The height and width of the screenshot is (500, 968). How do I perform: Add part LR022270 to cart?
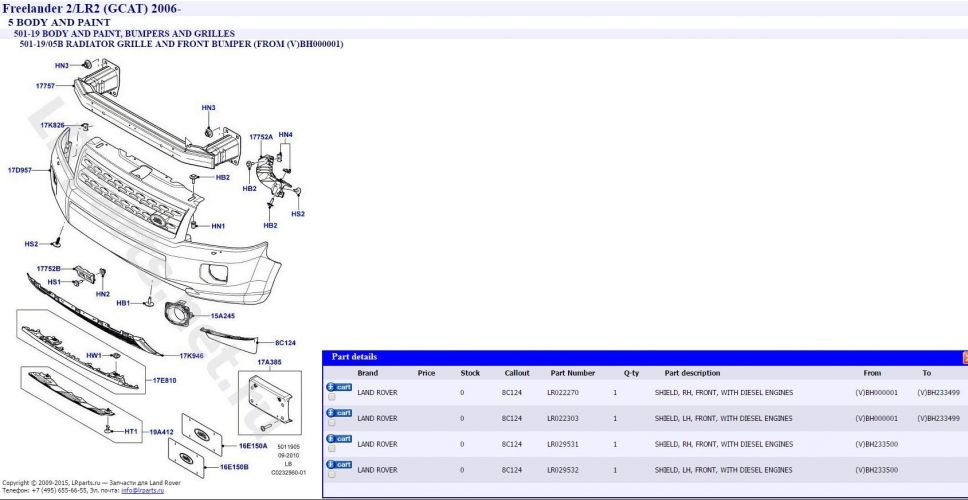click(x=339, y=387)
